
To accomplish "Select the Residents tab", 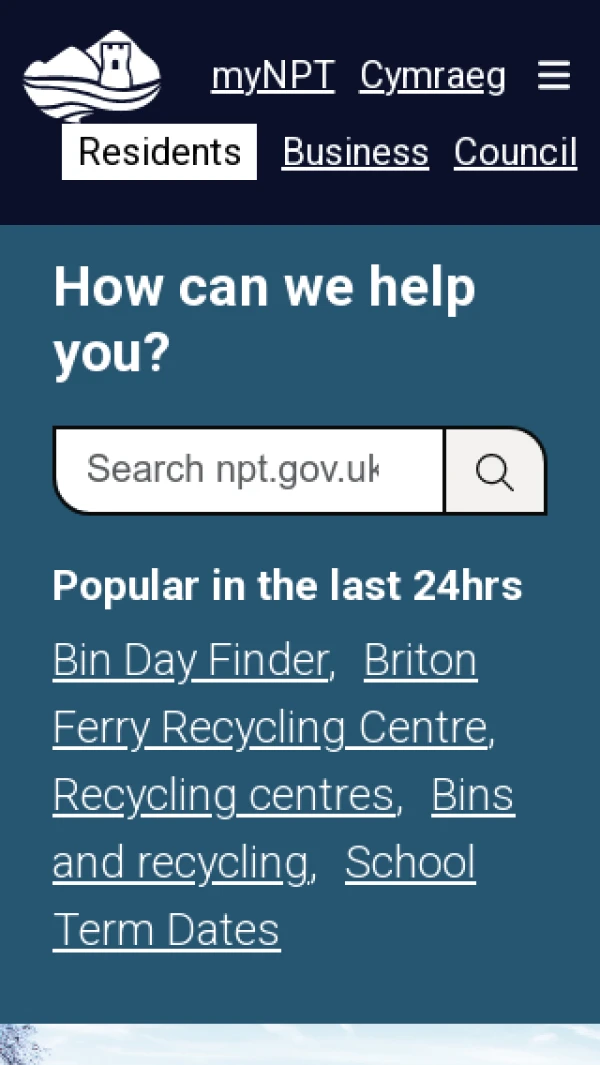I will click(160, 151).
